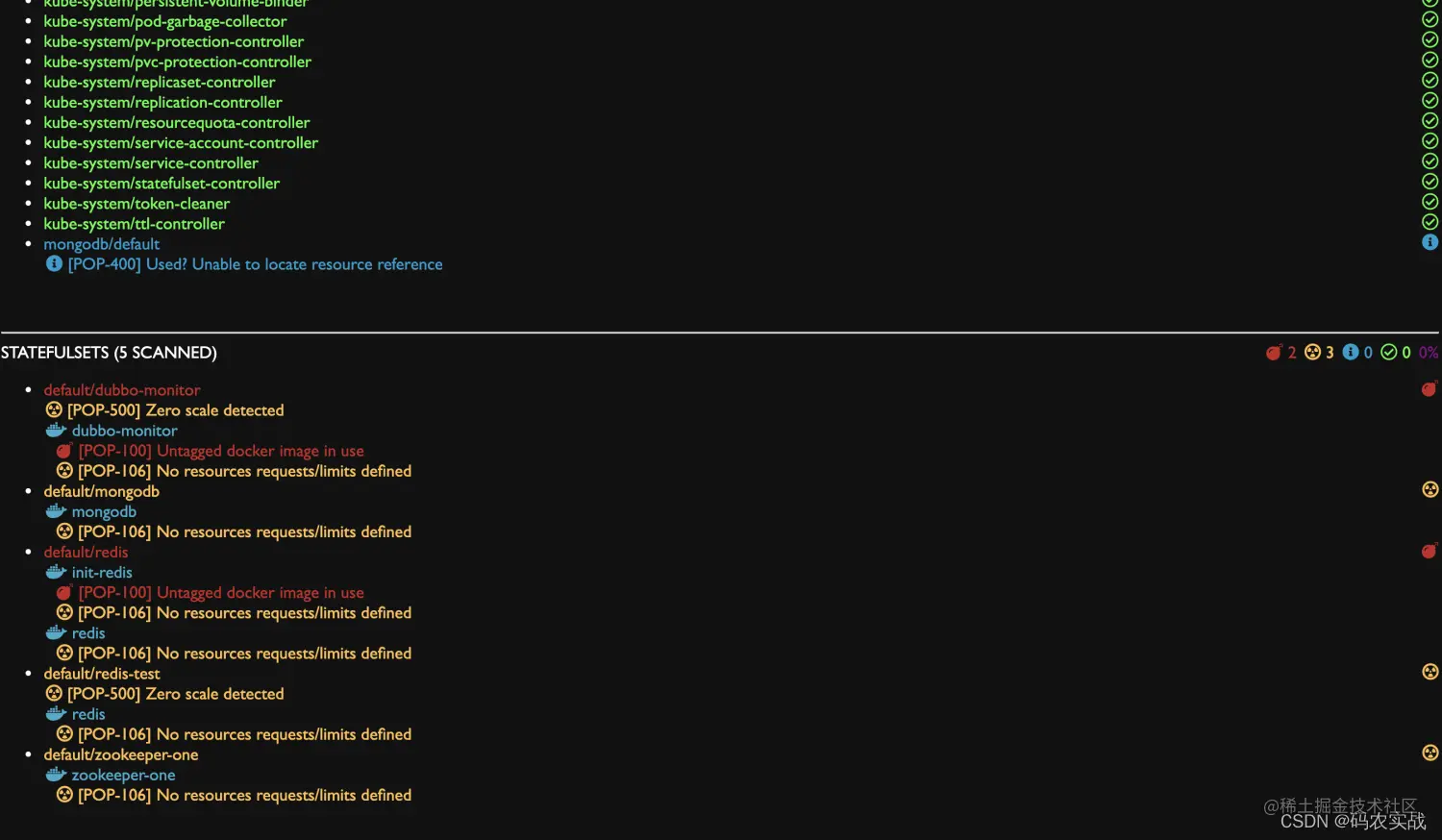Select 'kube-system/pod-garbage-collector' entry
The width and height of the screenshot is (1442, 840).
(165, 21)
